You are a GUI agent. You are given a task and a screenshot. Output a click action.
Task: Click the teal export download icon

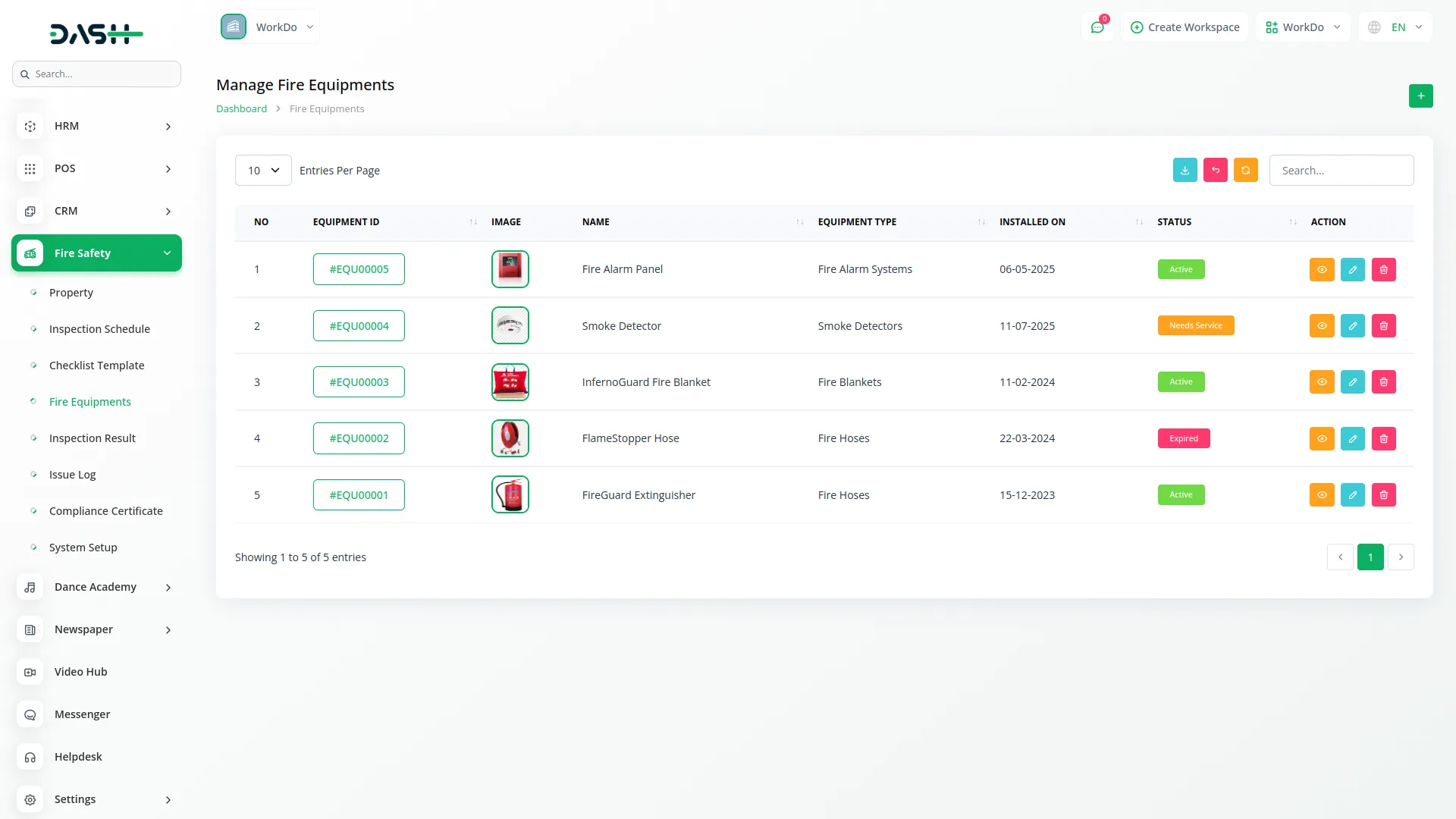coord(1185,170)
